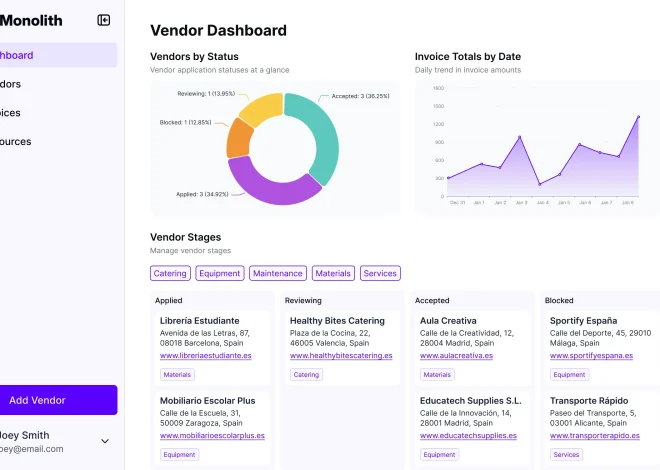Open www.educatechsupplies.es link

(x=468, y=435)
